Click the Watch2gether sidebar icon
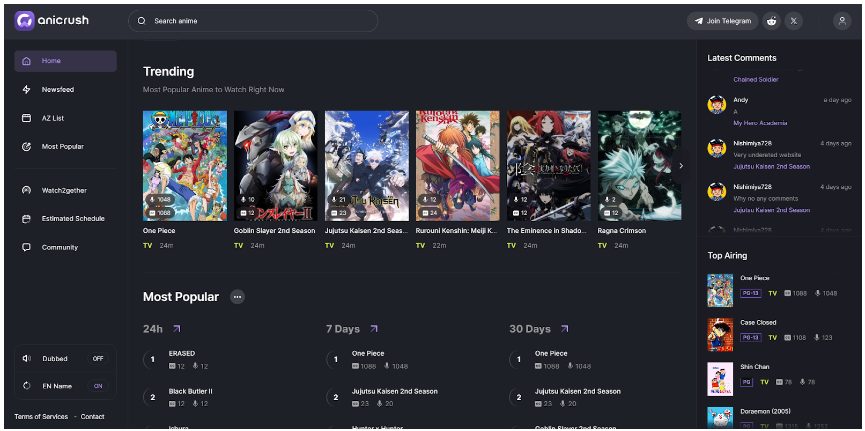Image resolution: width=865 pixels, height=431 pixels. (26, 190)
